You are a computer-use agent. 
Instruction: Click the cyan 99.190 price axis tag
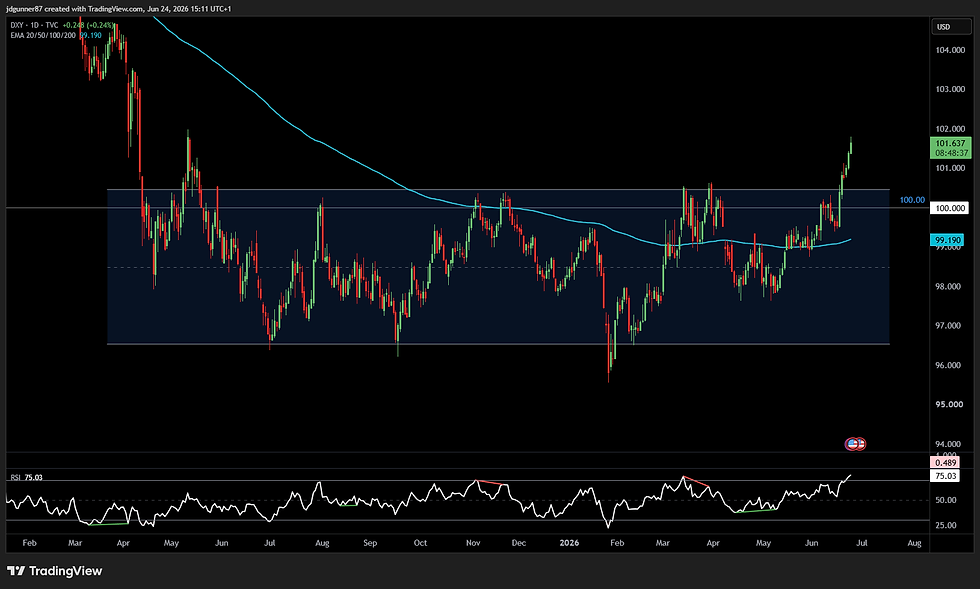948,240
